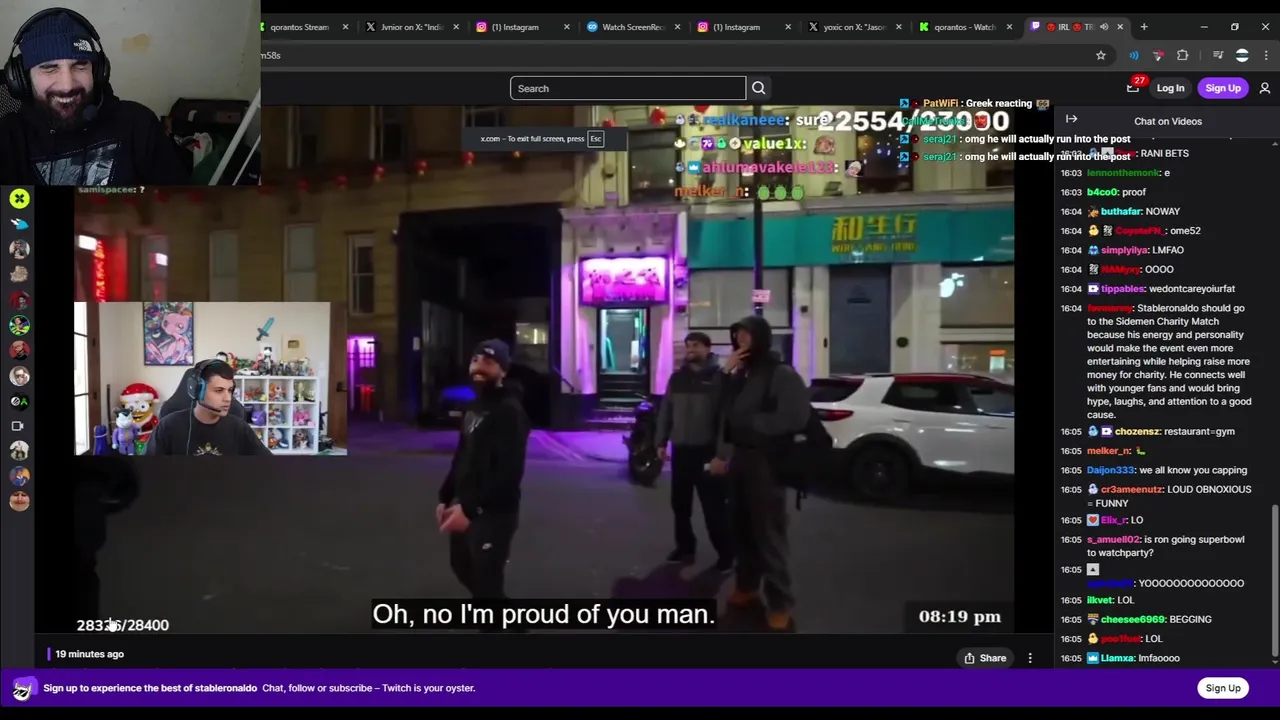This screenshot has height=720, width=1280.
Task: Open notifications showing the 27 badge
Action: (x=1133, y=88)
